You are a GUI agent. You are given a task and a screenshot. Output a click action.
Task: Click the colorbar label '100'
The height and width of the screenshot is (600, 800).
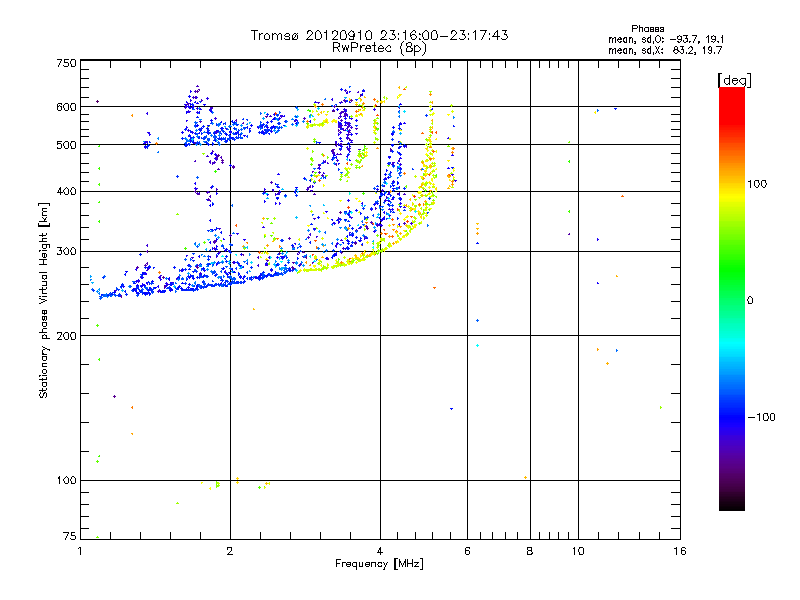[x=757, y=184]
